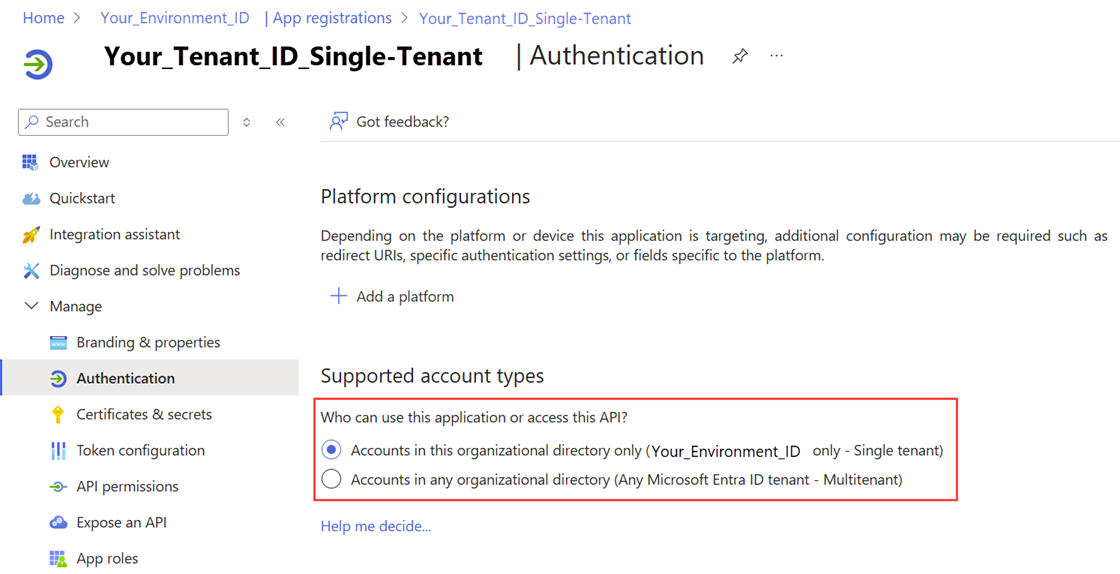The height and width of the screenshot is (574, 1120).
Task: Go to Expose an API page
Action: (121, 522)
